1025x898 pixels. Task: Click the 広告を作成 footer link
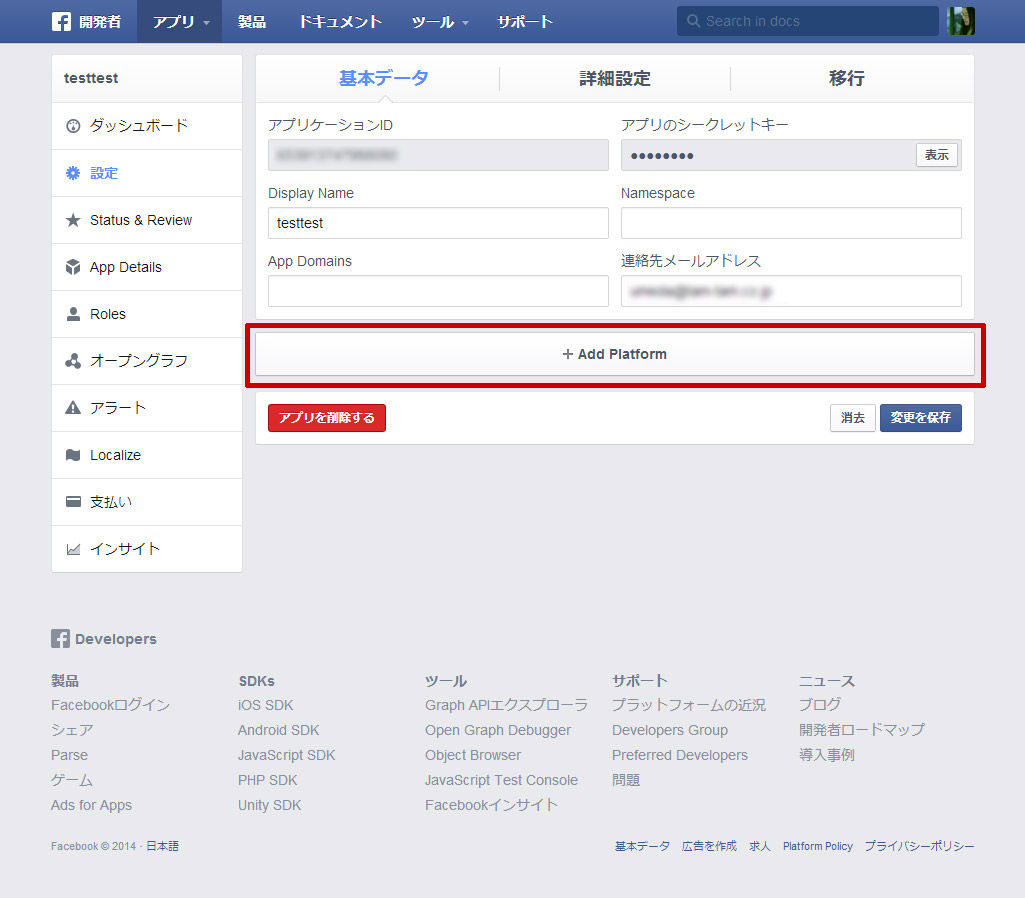[709, 846]
